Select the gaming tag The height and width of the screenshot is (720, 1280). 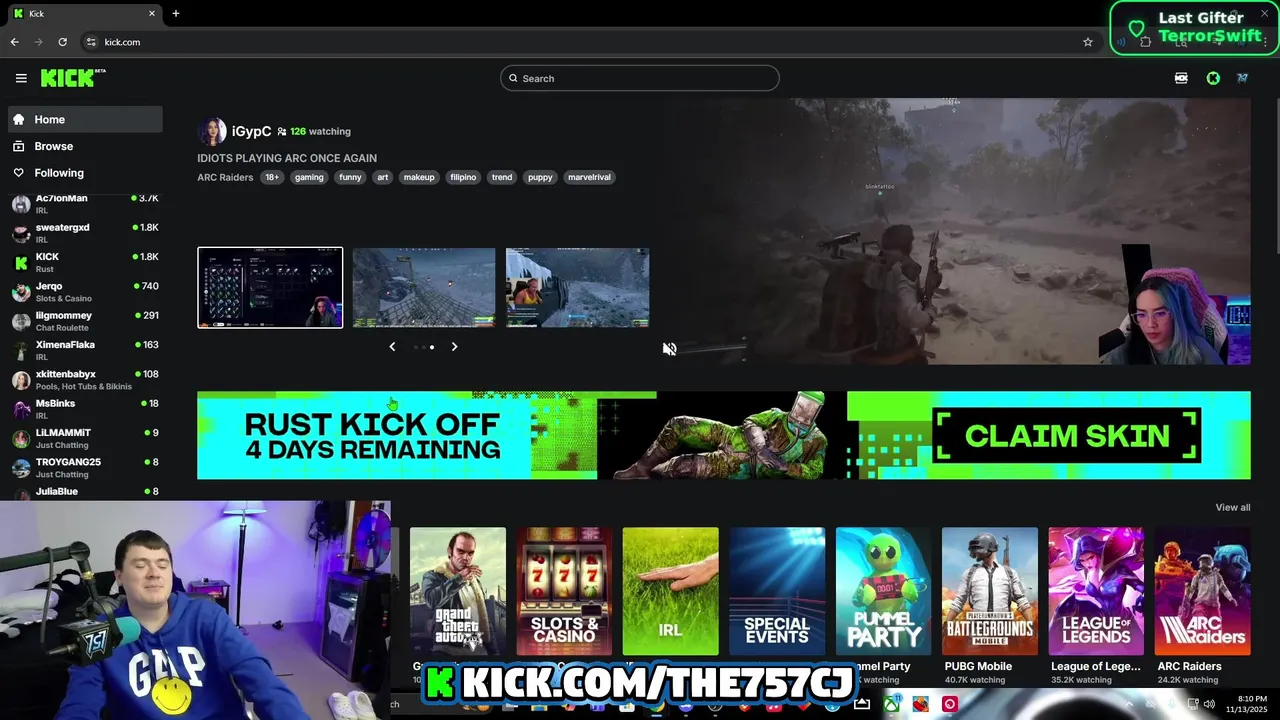click(x=309, y=177)
